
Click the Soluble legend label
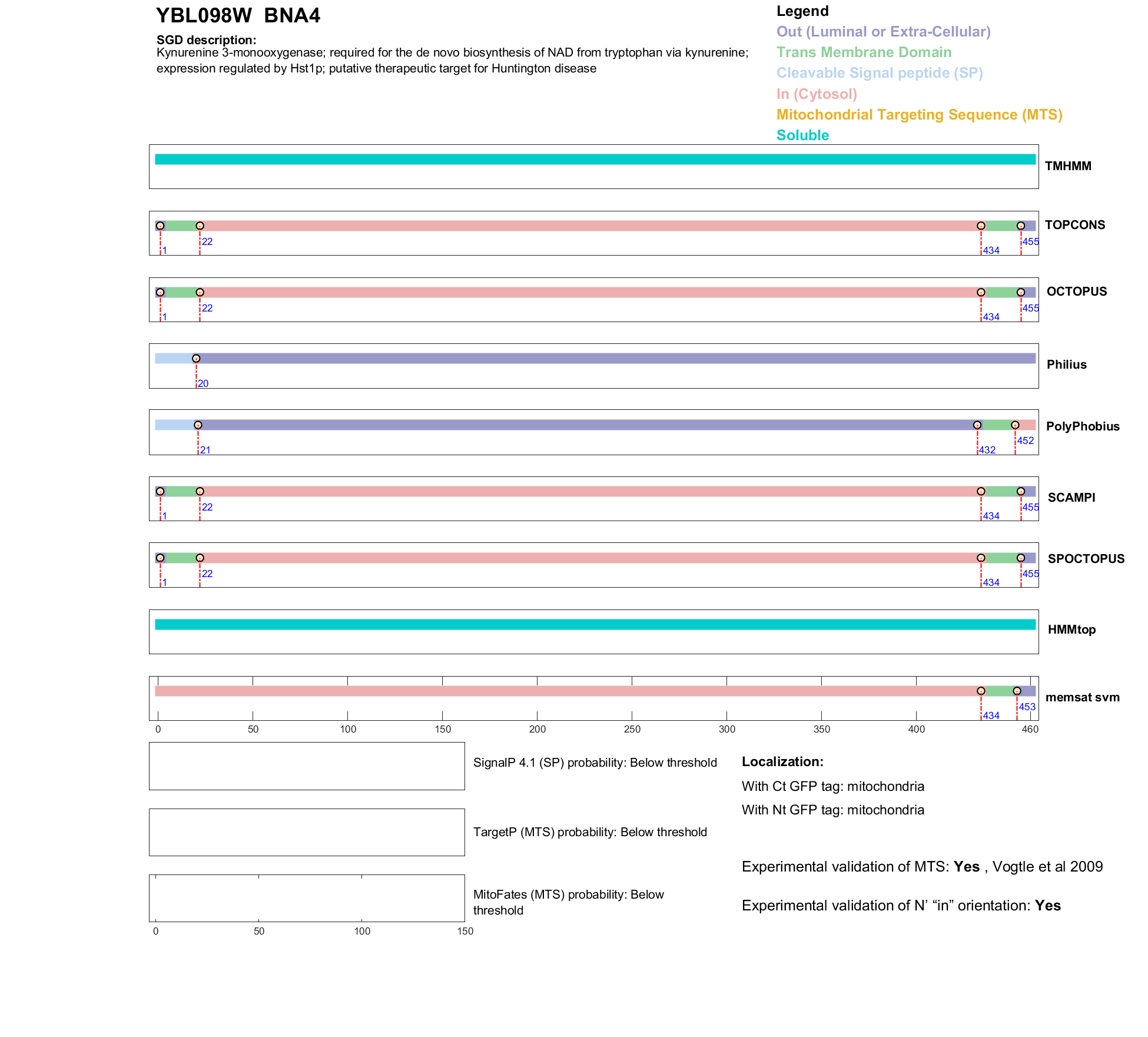802,135
